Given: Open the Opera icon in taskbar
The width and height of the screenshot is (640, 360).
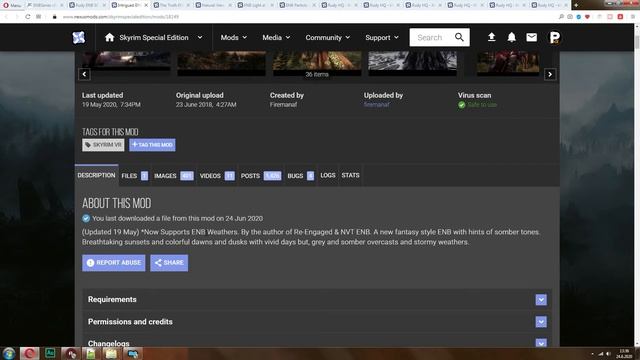Looking at the screenshot, I should pyautogui.click(x=29, y=353).
